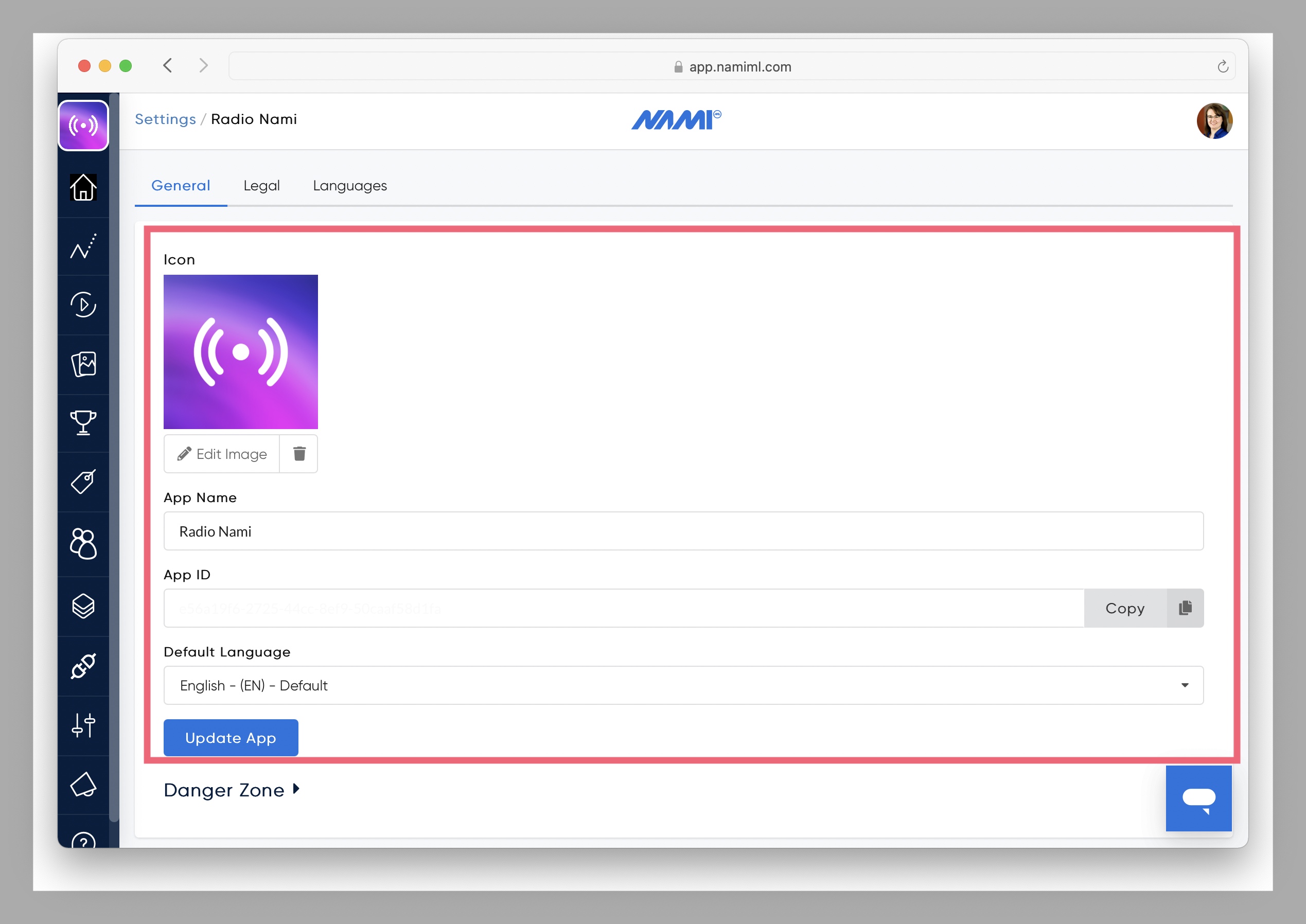The image size is (1306, 924).
Task: Click the copy clipboard icon beside App ID
Action: click(x=1185, y=608)
